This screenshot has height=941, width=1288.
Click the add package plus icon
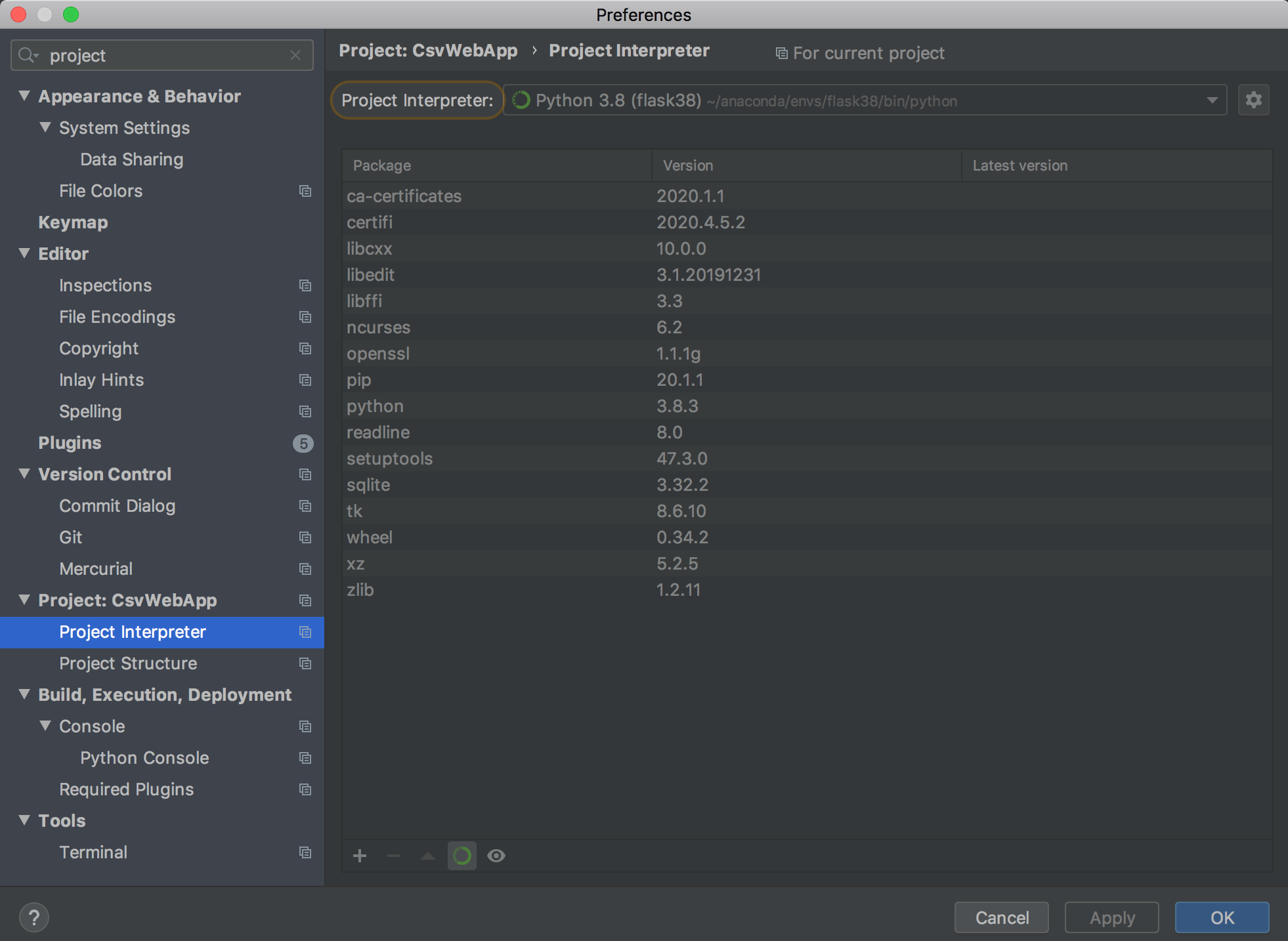point(360,856)
